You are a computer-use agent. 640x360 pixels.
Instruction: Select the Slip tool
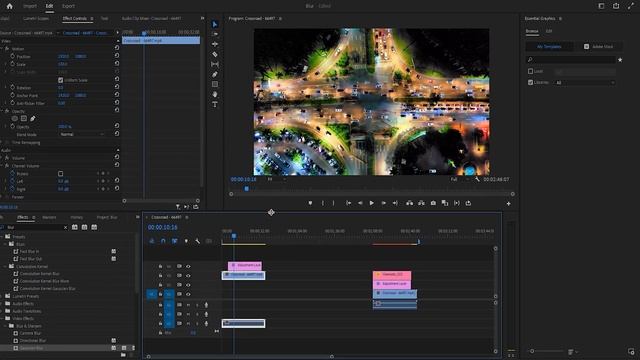coord(215,64)
